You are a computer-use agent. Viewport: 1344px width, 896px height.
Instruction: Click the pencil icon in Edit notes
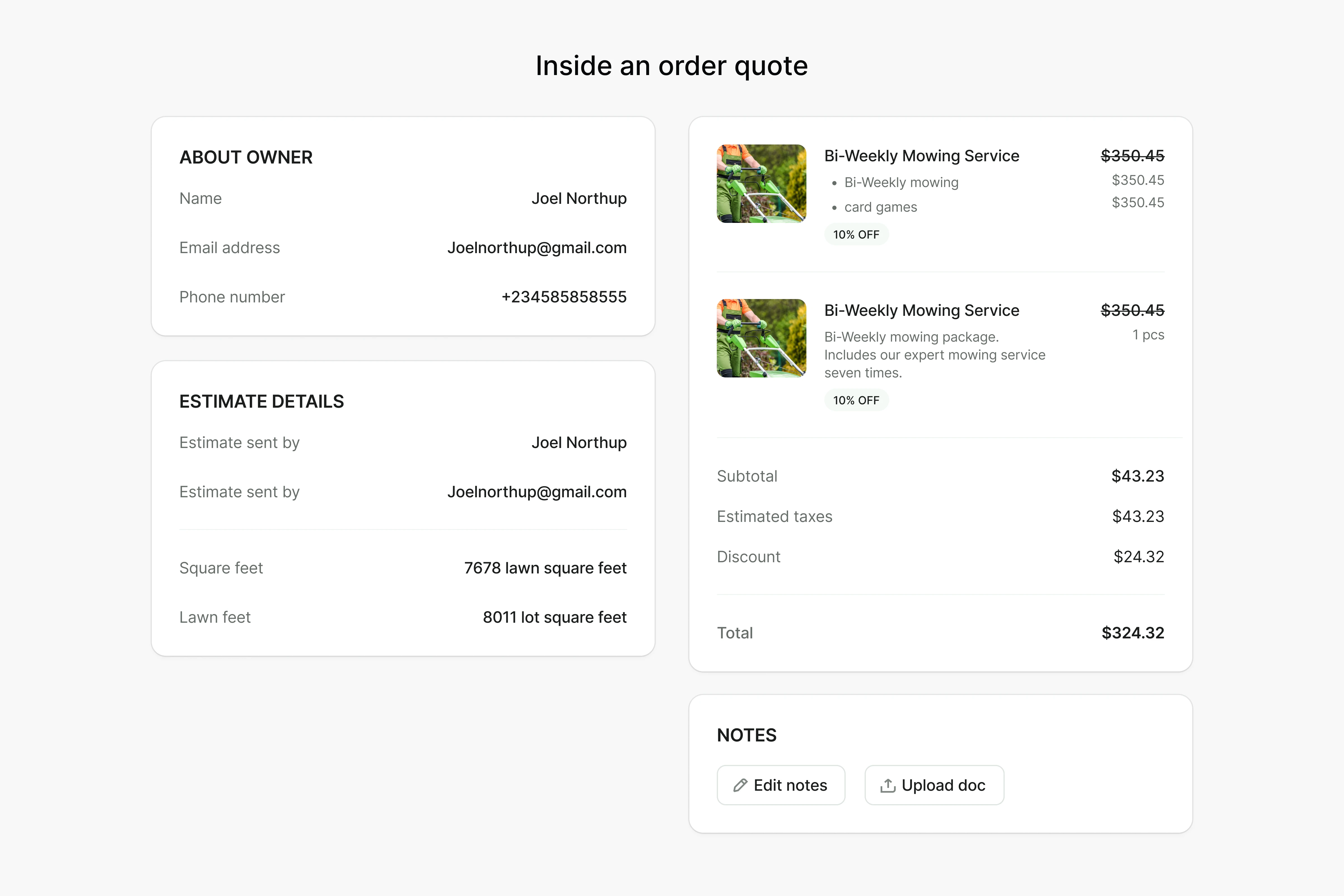pyautogui.click(x=740, y=785)
